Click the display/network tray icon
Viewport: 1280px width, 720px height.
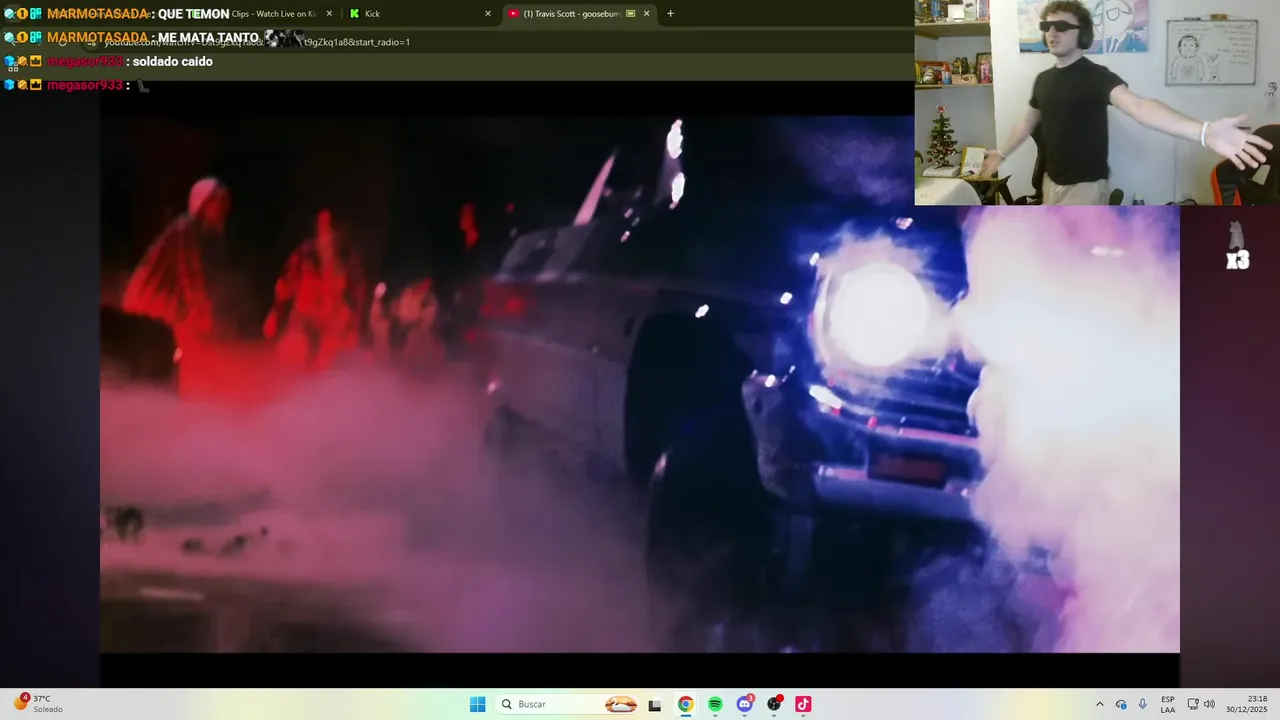(1193, 704)
